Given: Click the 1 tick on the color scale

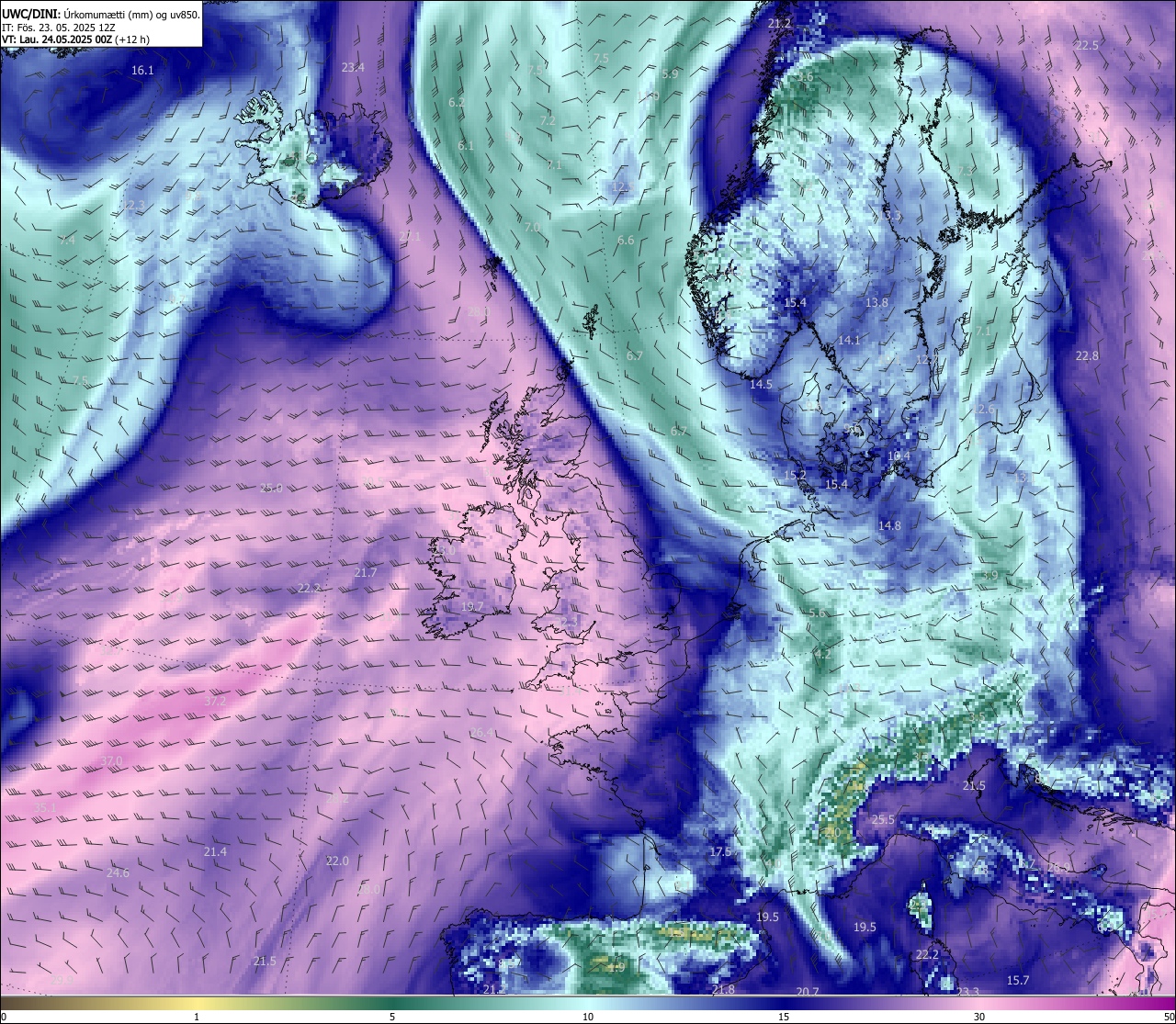Looking at the screenshot, I should (197, 1017).
